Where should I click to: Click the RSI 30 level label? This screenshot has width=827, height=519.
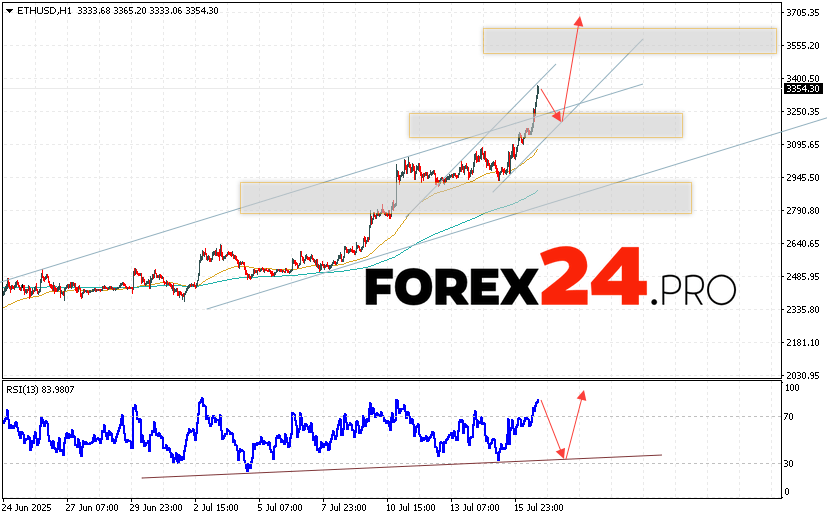click(790, 464)
